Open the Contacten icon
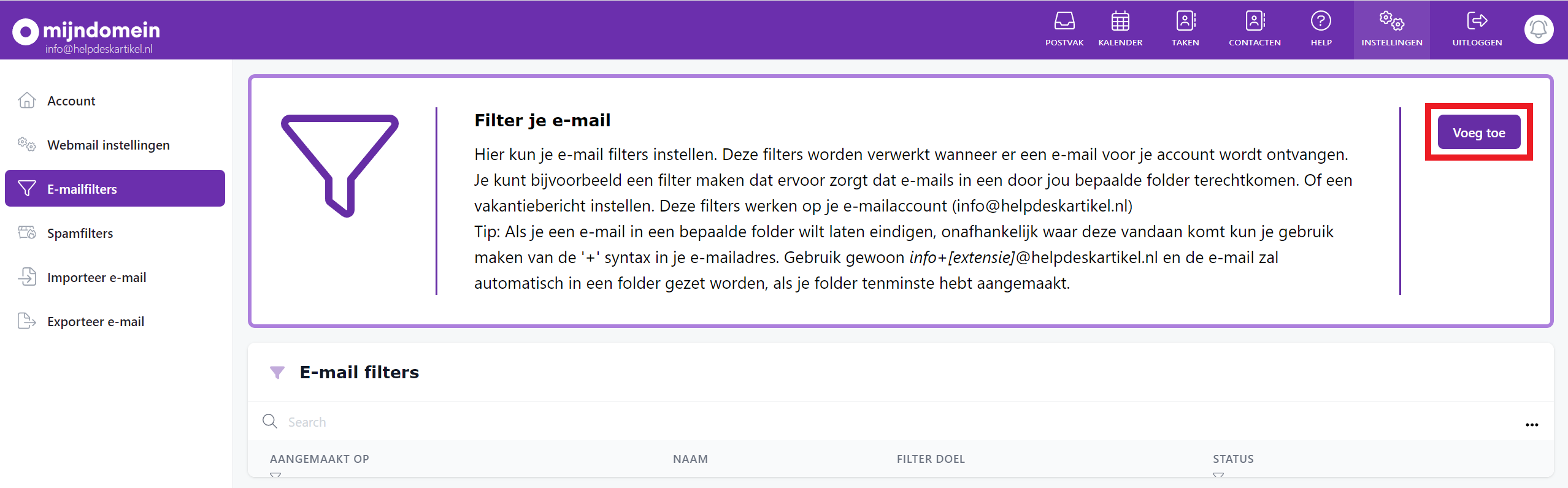1568x488 pixels. [1255, 20]
